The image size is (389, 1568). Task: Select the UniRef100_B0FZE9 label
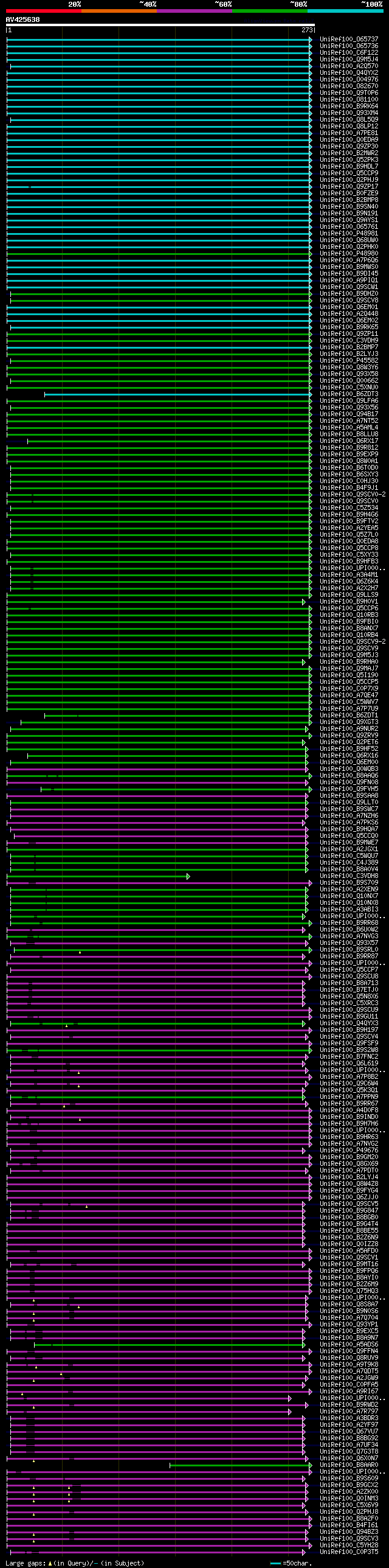(x=349, y=193)
